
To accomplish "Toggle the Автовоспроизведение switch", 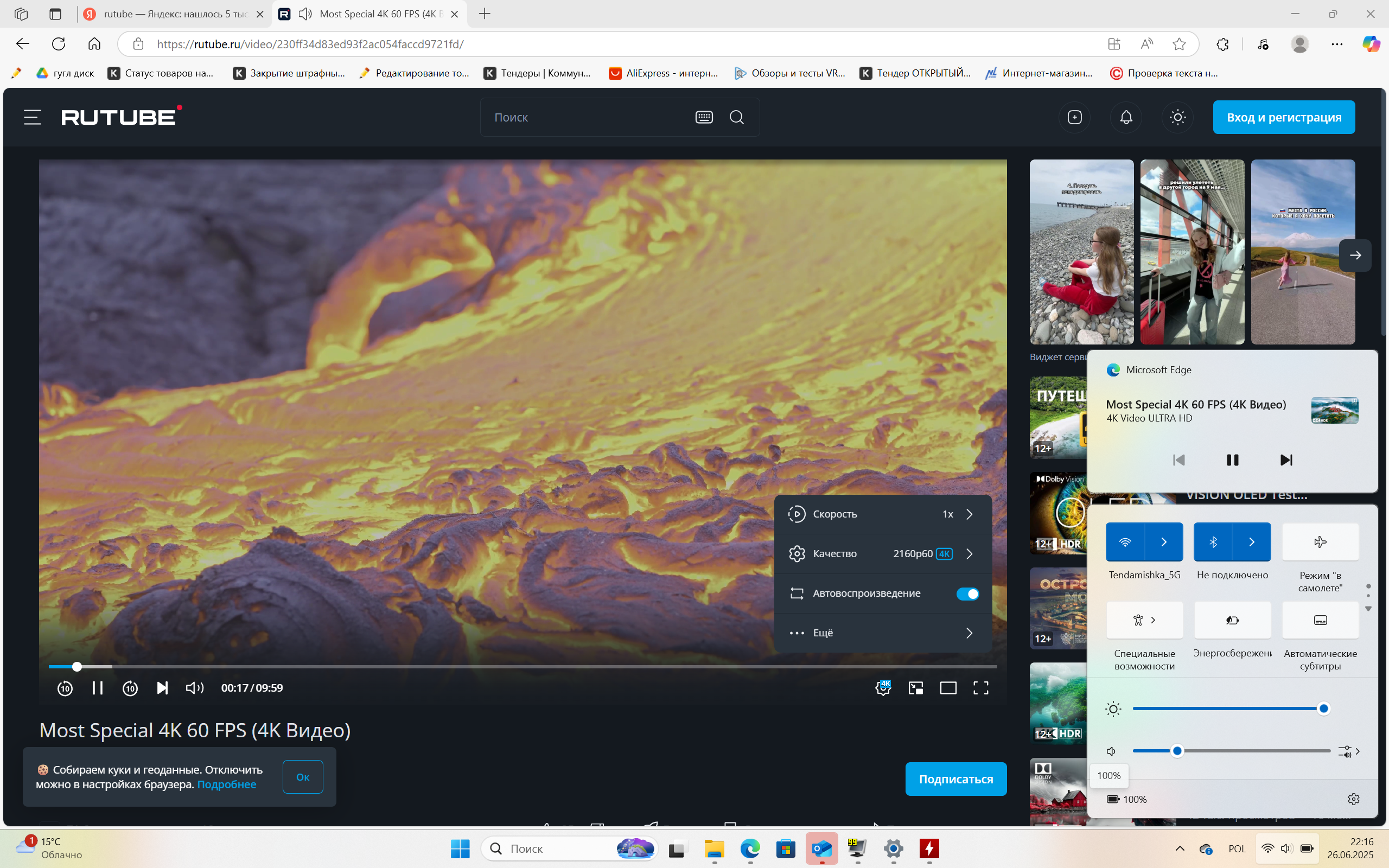I will (967, 593).
